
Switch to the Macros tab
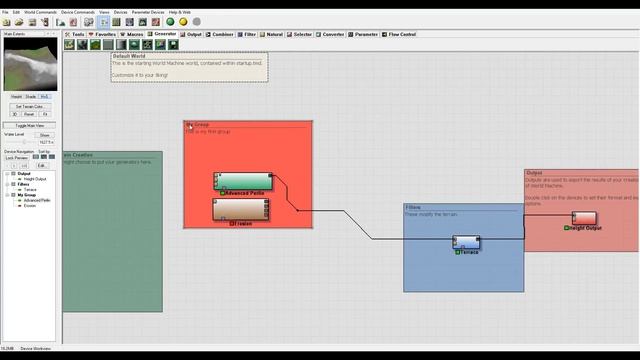[132, 35]
